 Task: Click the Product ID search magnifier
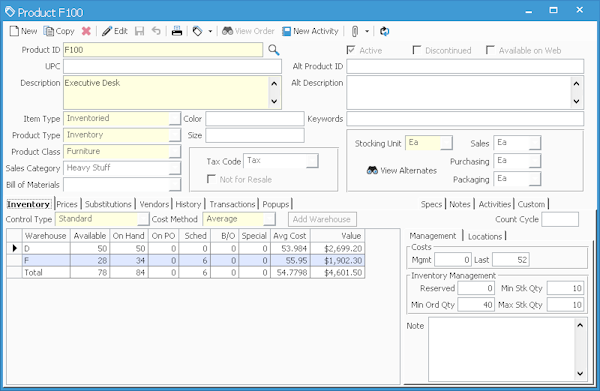click(274, 50)
